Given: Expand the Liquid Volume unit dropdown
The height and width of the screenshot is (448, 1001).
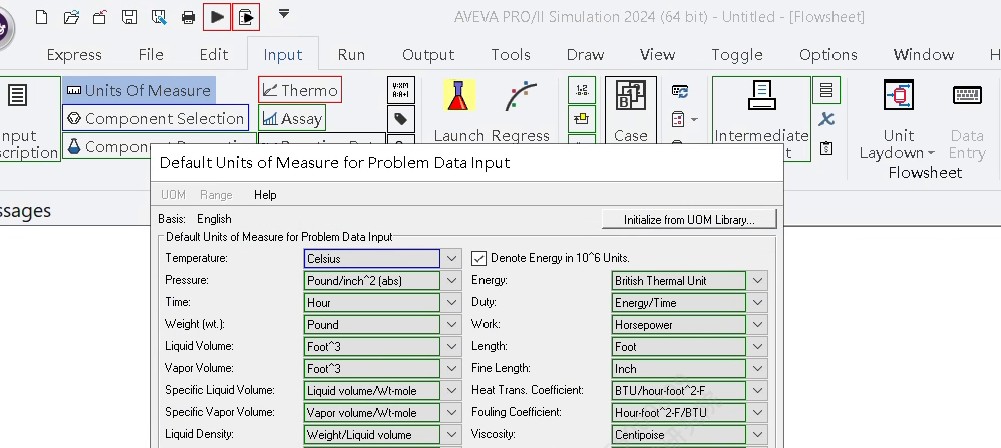Looking at the screenshot, I should (451, 347).
